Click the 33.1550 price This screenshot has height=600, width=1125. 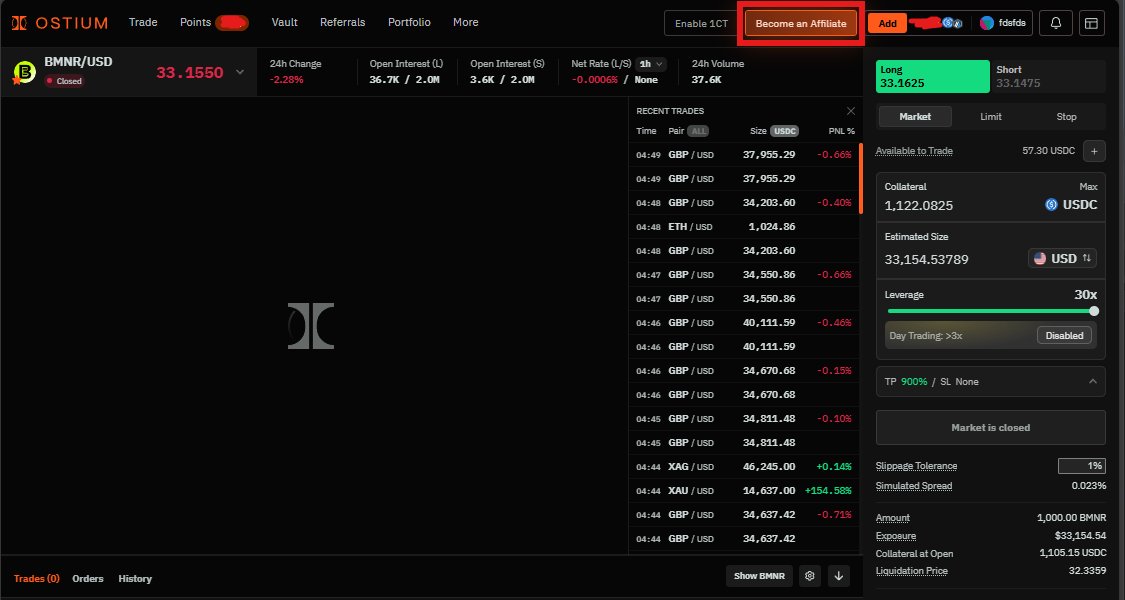click(190, 72)
